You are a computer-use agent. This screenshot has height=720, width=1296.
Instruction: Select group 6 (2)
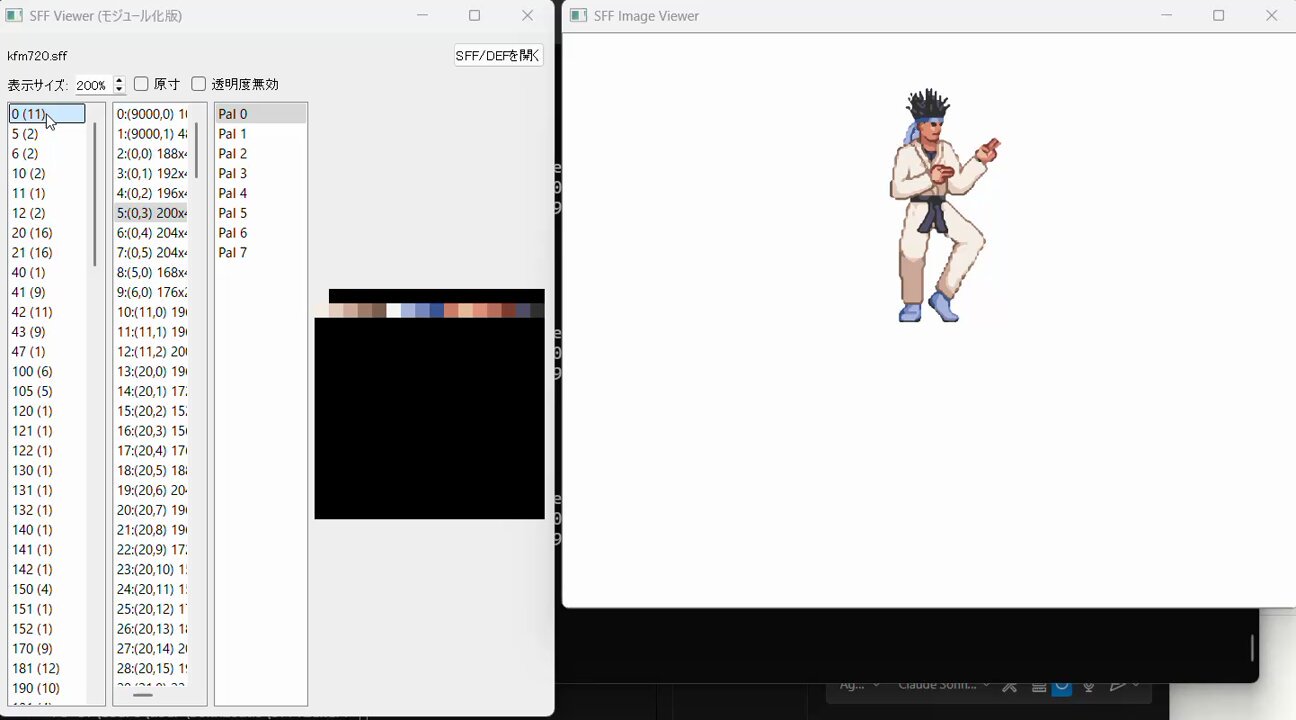(x=47, y=154)
